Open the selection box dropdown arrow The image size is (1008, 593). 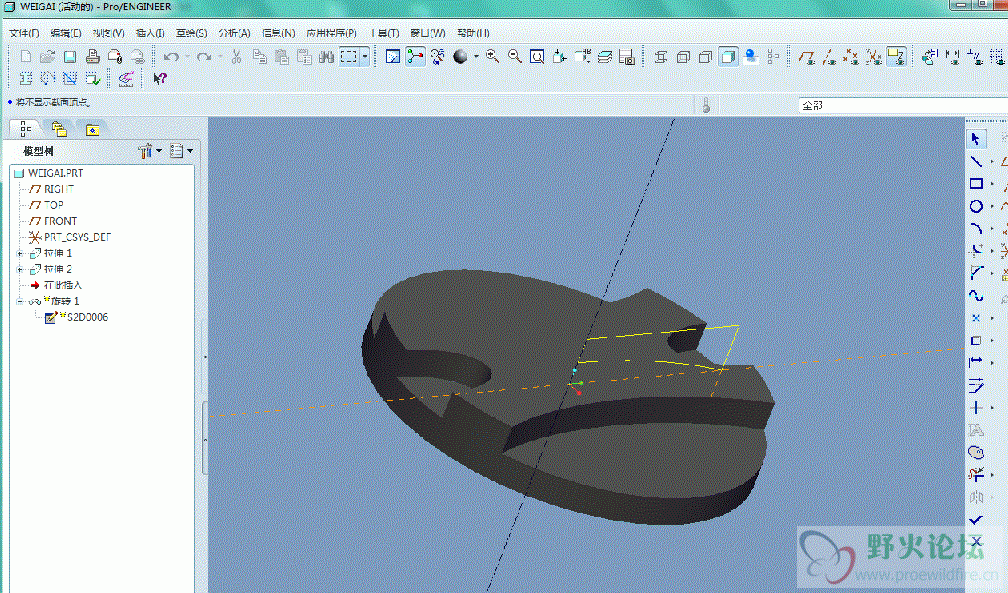tap(364, 57)
